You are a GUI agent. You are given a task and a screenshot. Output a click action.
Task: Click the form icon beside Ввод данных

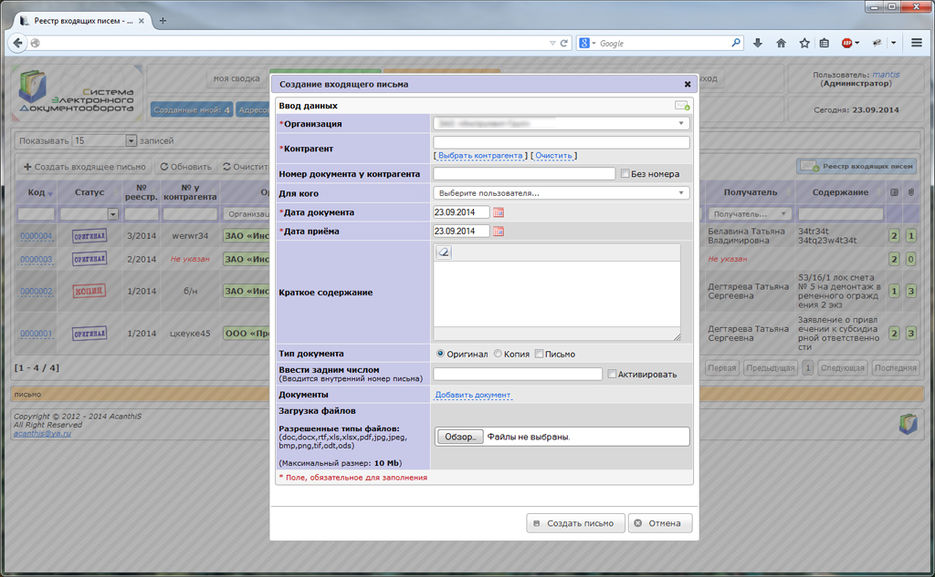coord(682,106)
